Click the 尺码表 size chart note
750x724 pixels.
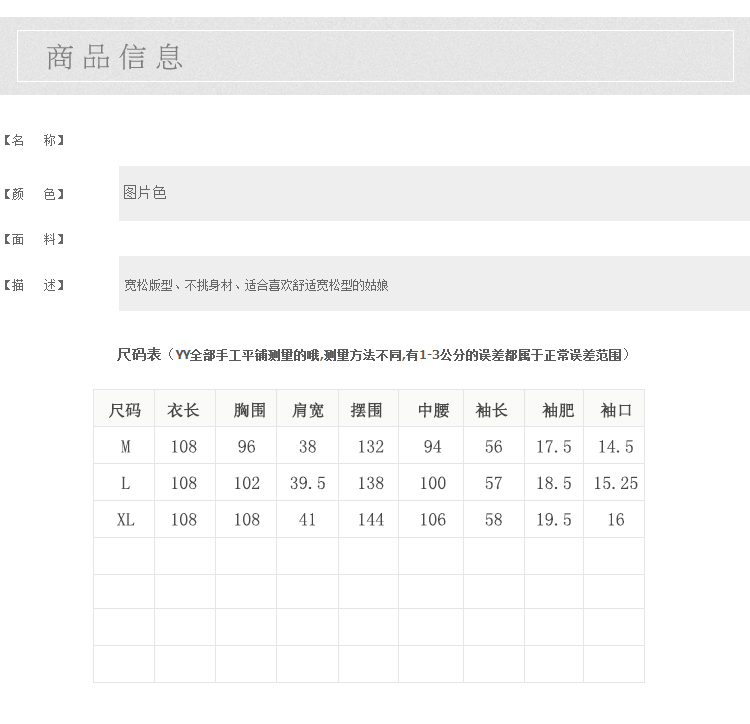pos(373,355)
